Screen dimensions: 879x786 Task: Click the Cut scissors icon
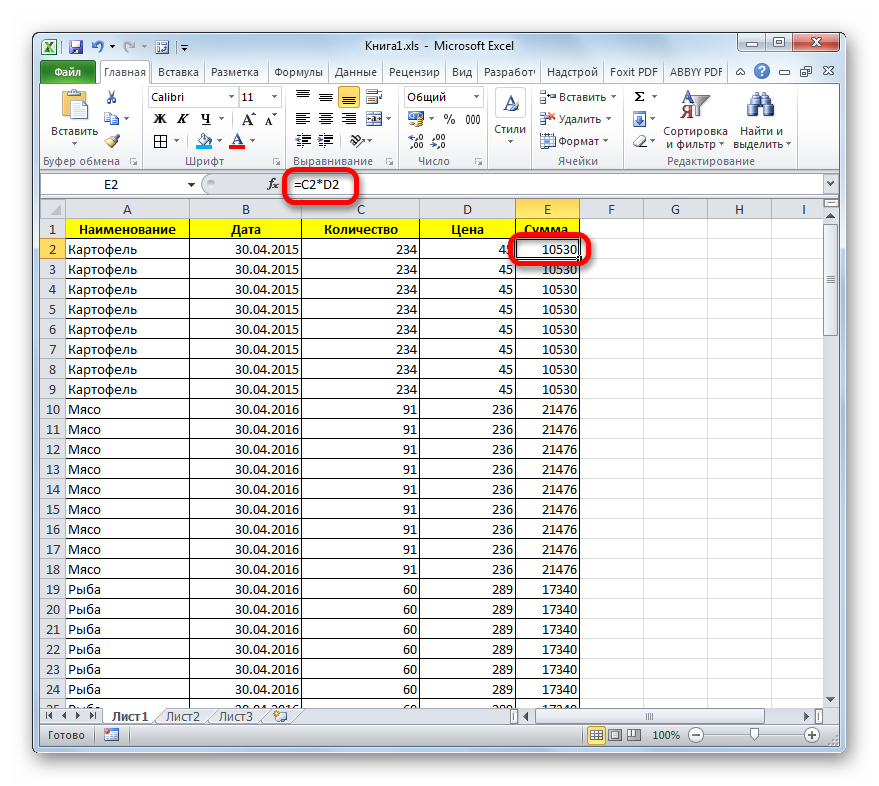(112, 98)
